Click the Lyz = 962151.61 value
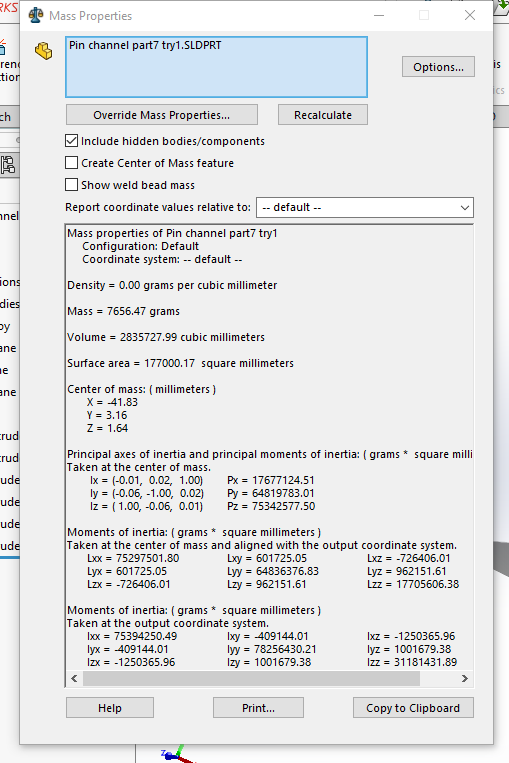 pos(407,571)
